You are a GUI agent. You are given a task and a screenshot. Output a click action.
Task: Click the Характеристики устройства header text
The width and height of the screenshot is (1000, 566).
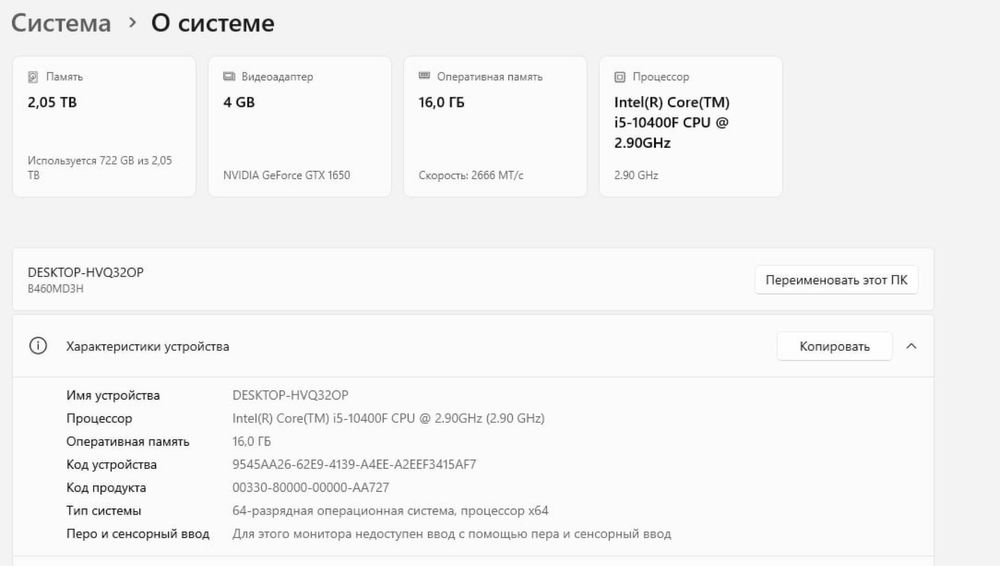[147, 346]
